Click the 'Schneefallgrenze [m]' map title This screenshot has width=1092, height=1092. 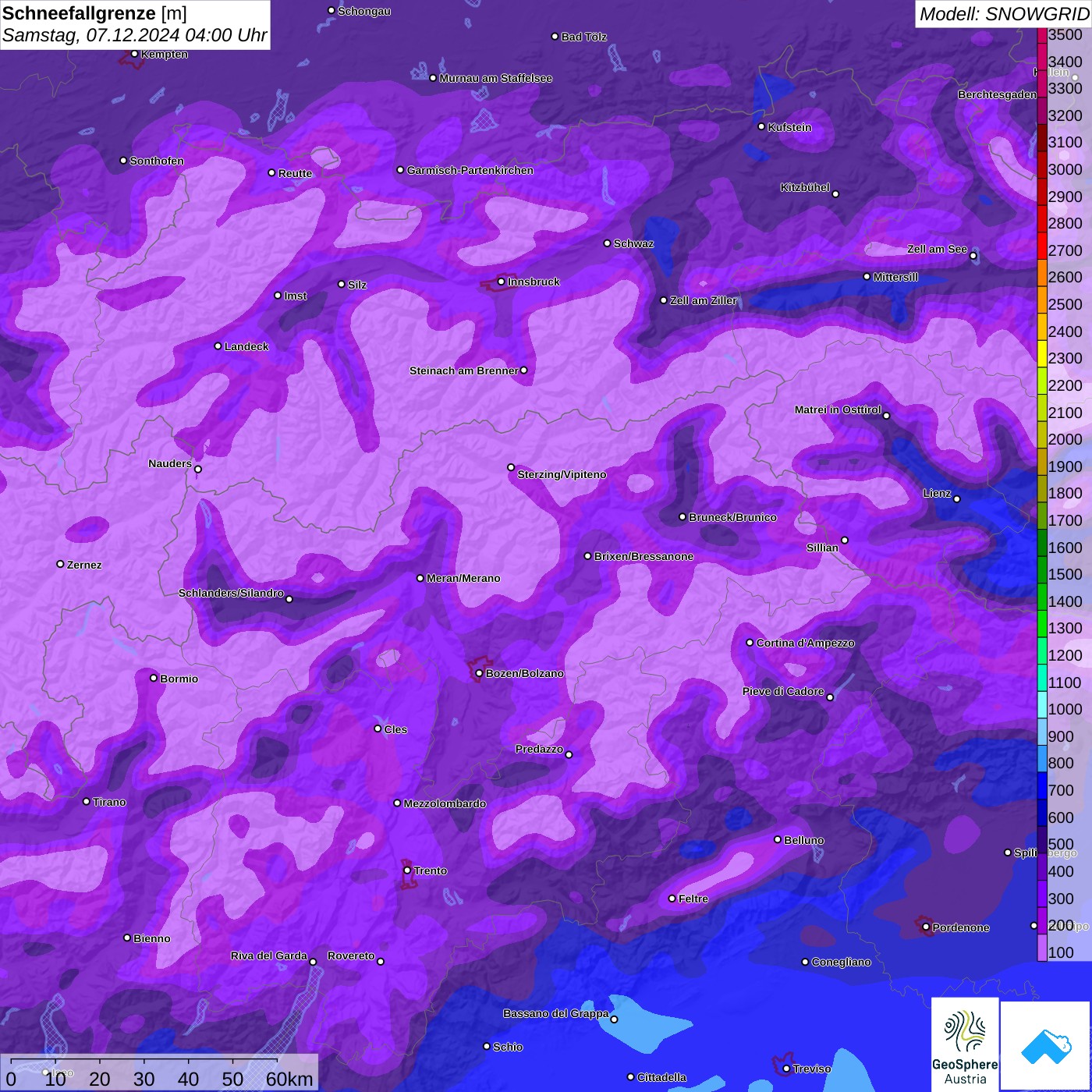tap(94, 13)
